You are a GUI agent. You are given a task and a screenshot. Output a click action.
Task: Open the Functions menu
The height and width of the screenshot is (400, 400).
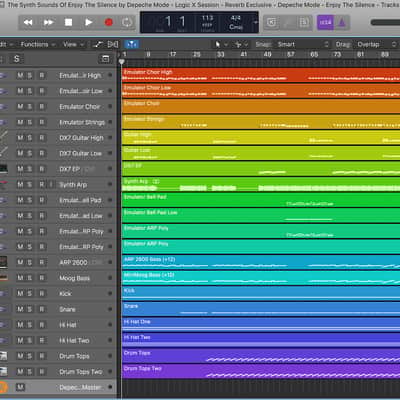[37, 44]
